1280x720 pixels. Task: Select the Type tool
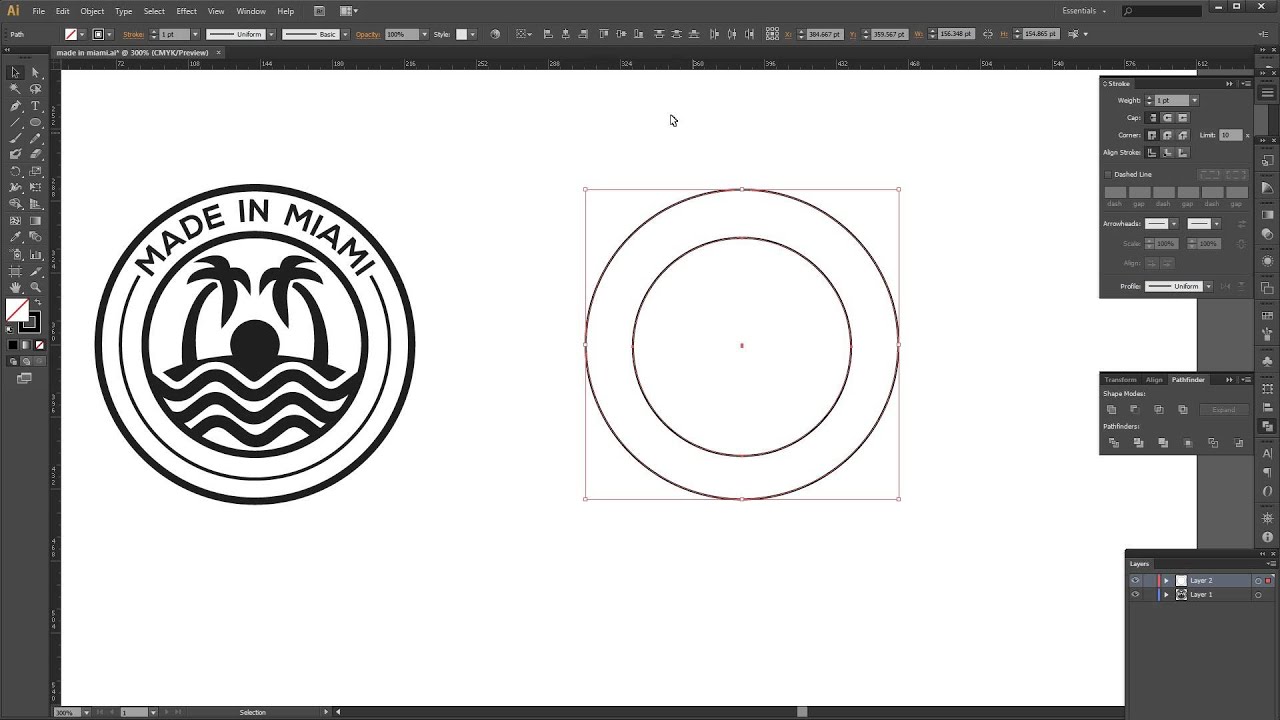[x=35, y=106]
